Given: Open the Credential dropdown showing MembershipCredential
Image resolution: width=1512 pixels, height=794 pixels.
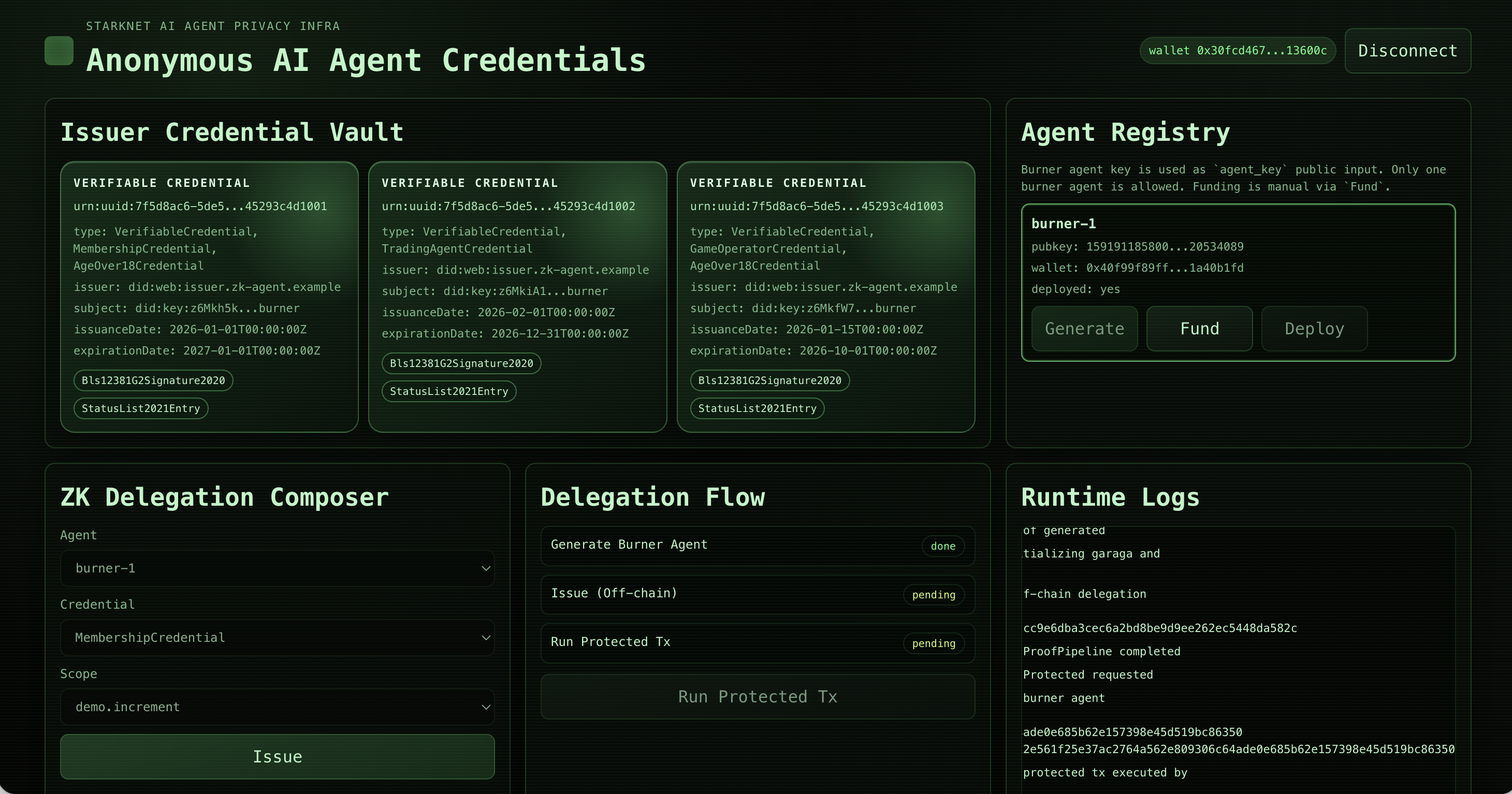Looking at the screenshot, I should click(277, 637).
